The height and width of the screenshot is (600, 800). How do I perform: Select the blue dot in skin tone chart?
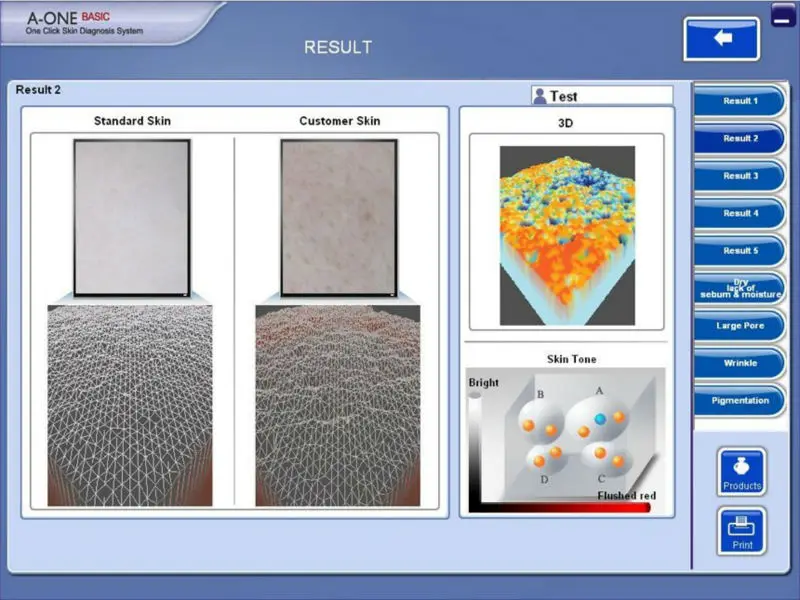[600, 419]
